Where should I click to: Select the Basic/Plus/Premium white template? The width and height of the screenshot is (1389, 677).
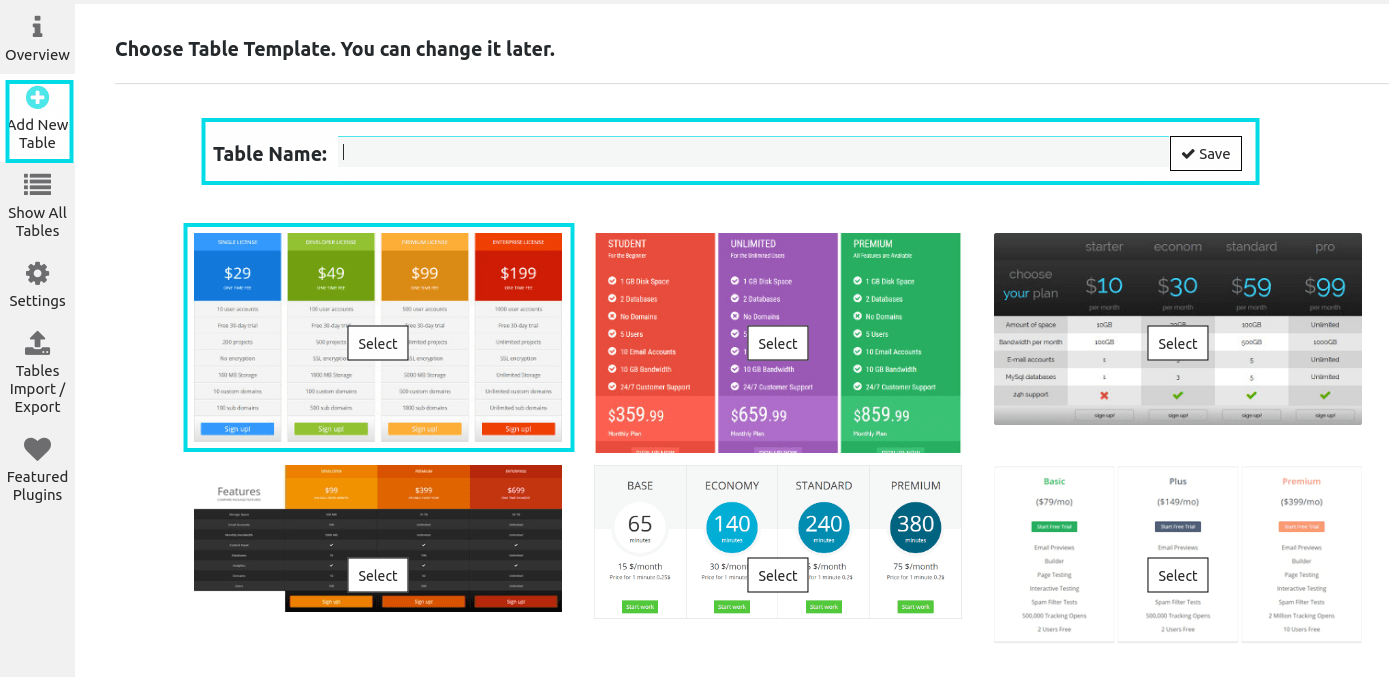1178,575
